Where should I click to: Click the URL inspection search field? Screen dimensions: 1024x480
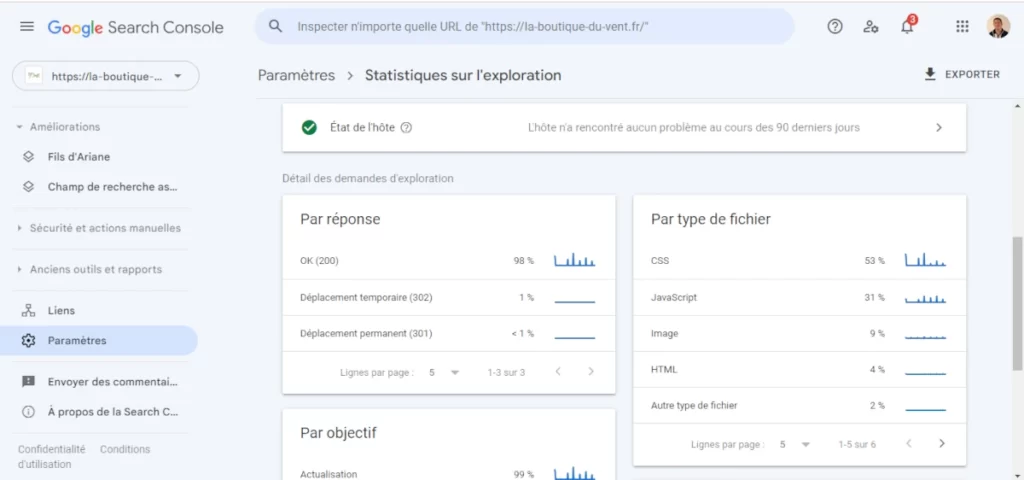(x=524, y=27)
